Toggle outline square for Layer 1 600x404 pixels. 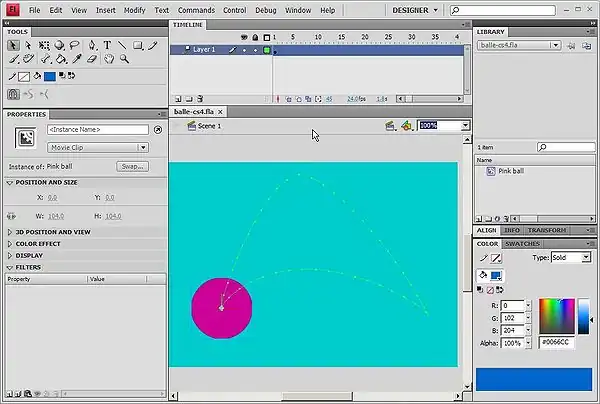267,49
